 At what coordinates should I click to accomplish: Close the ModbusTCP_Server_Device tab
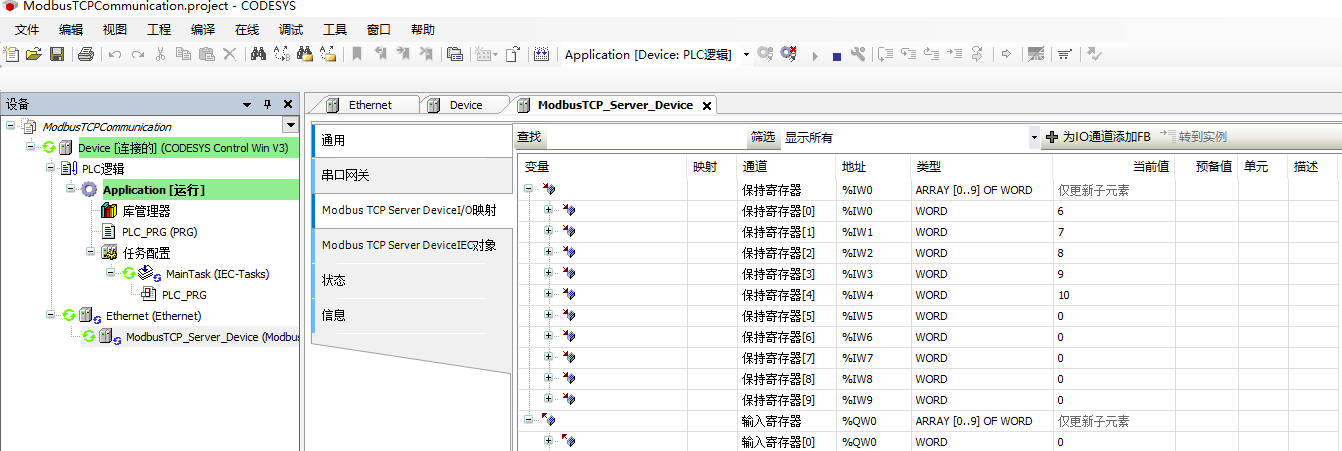(x=706, y=106)
